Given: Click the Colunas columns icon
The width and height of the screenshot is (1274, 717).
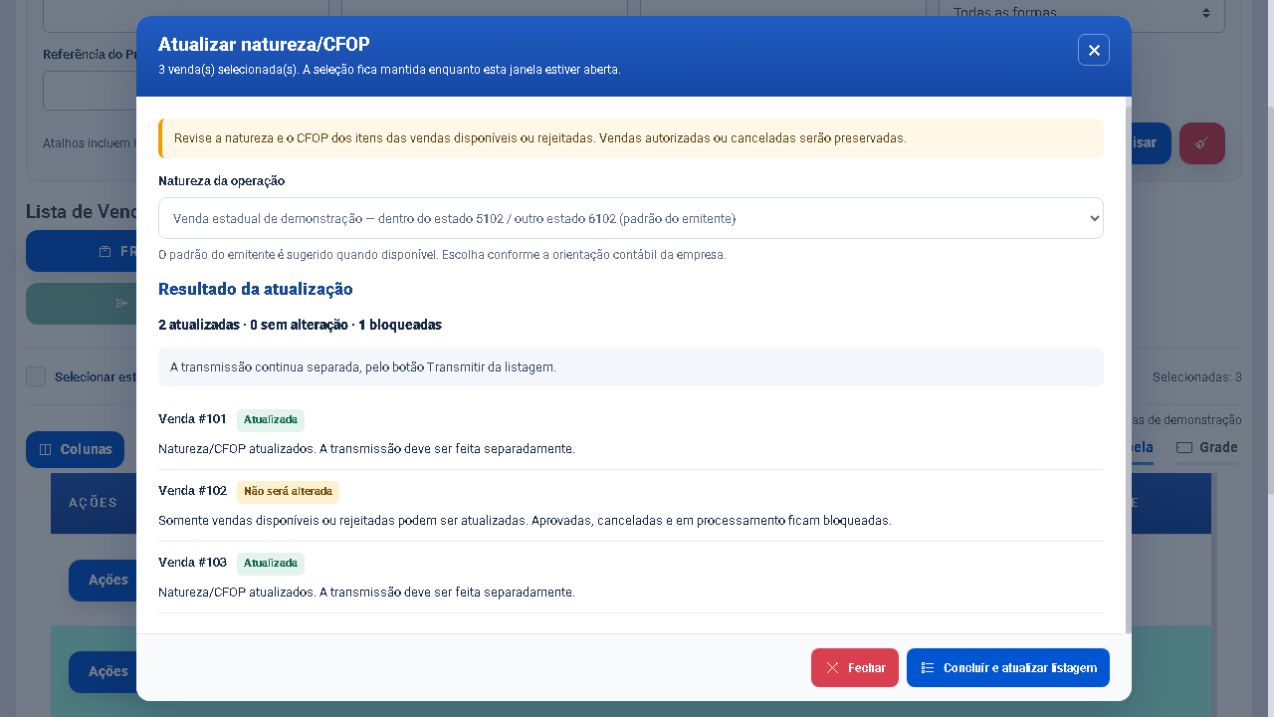Looking at the screenshot, I should [x=45, y=450].
